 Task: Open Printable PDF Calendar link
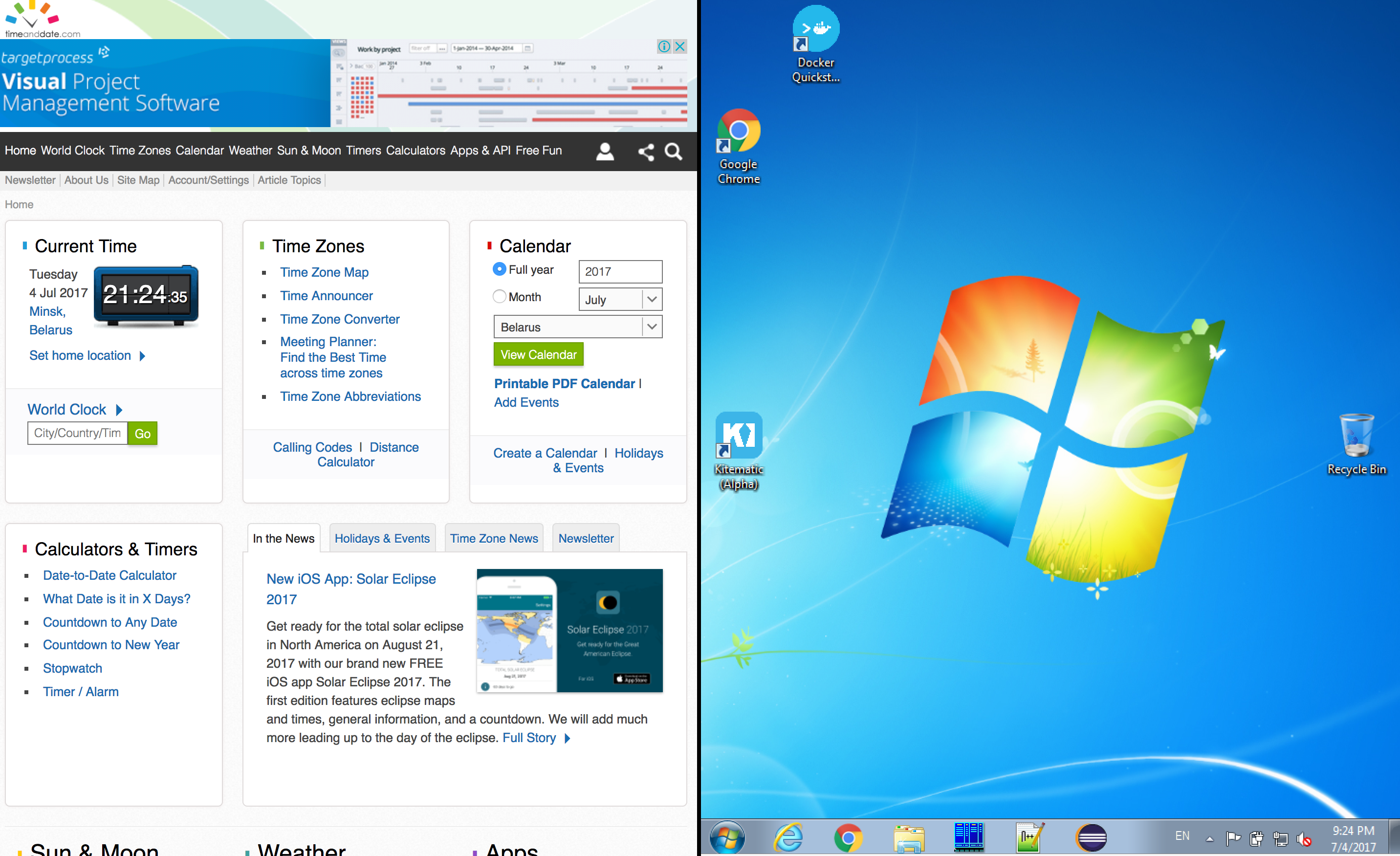tap(564, 384)
